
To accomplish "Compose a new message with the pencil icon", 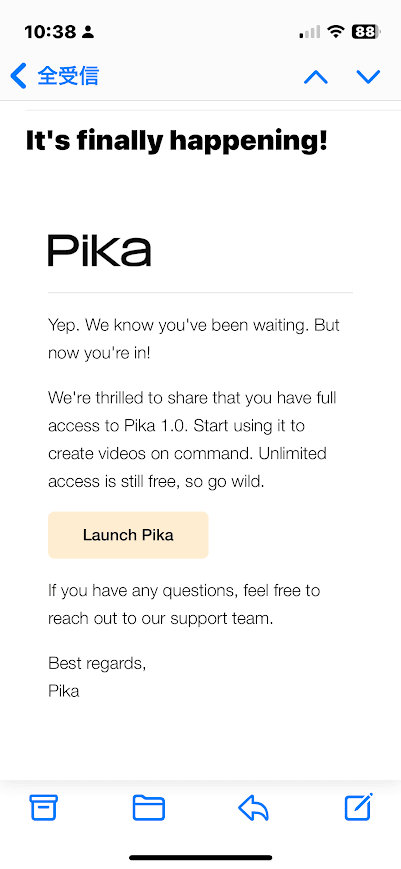I will (x=358, y=806).
